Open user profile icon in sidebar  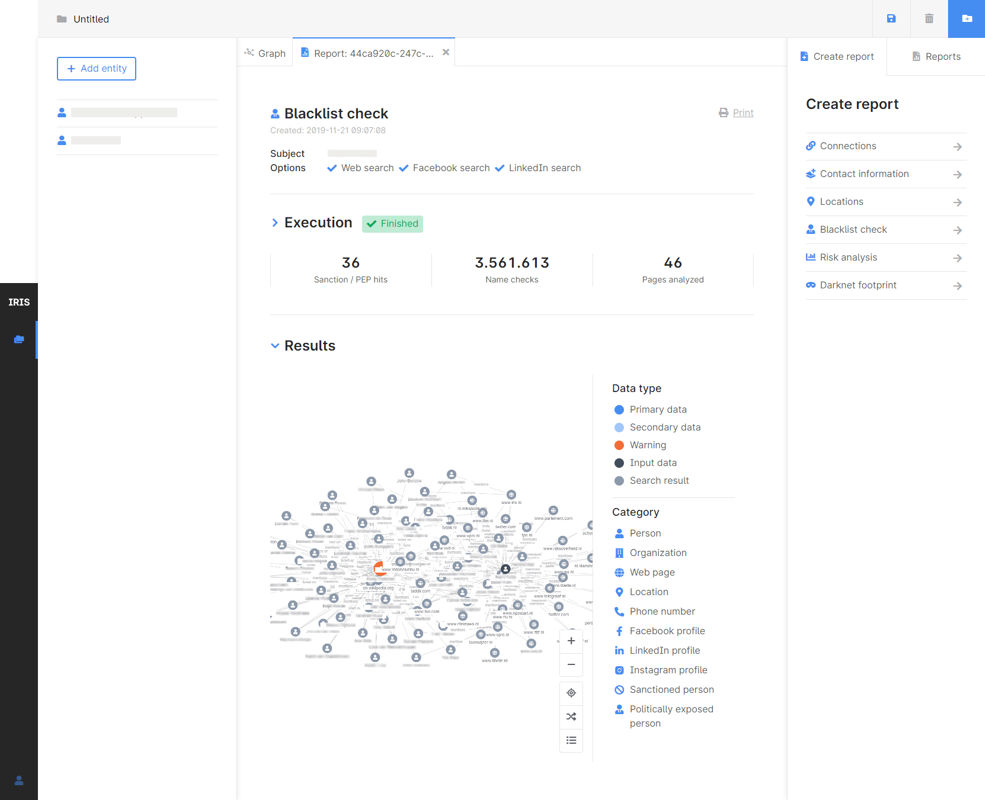[19, 781]
